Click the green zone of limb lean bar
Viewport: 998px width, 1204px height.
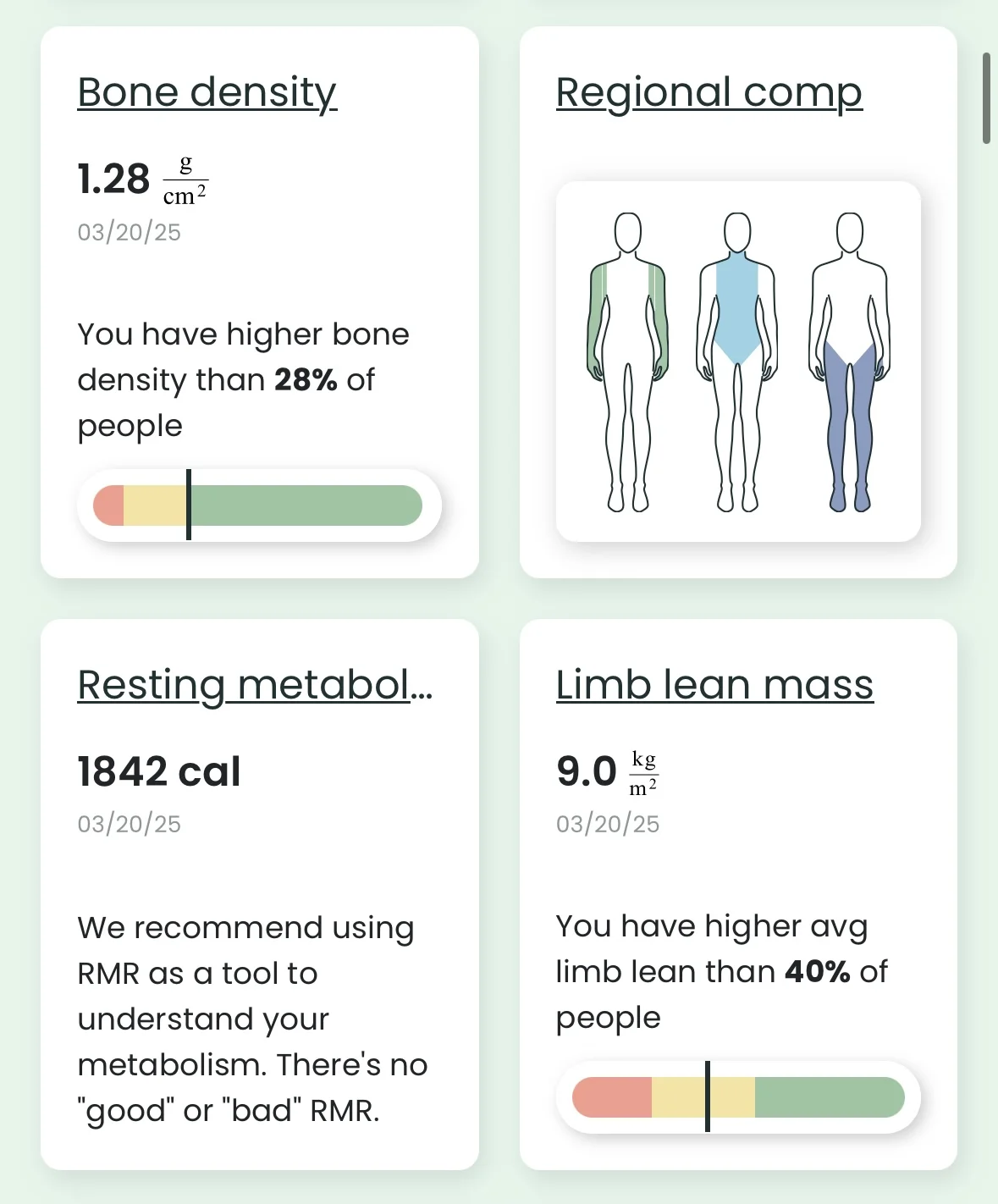(828, 1097)
